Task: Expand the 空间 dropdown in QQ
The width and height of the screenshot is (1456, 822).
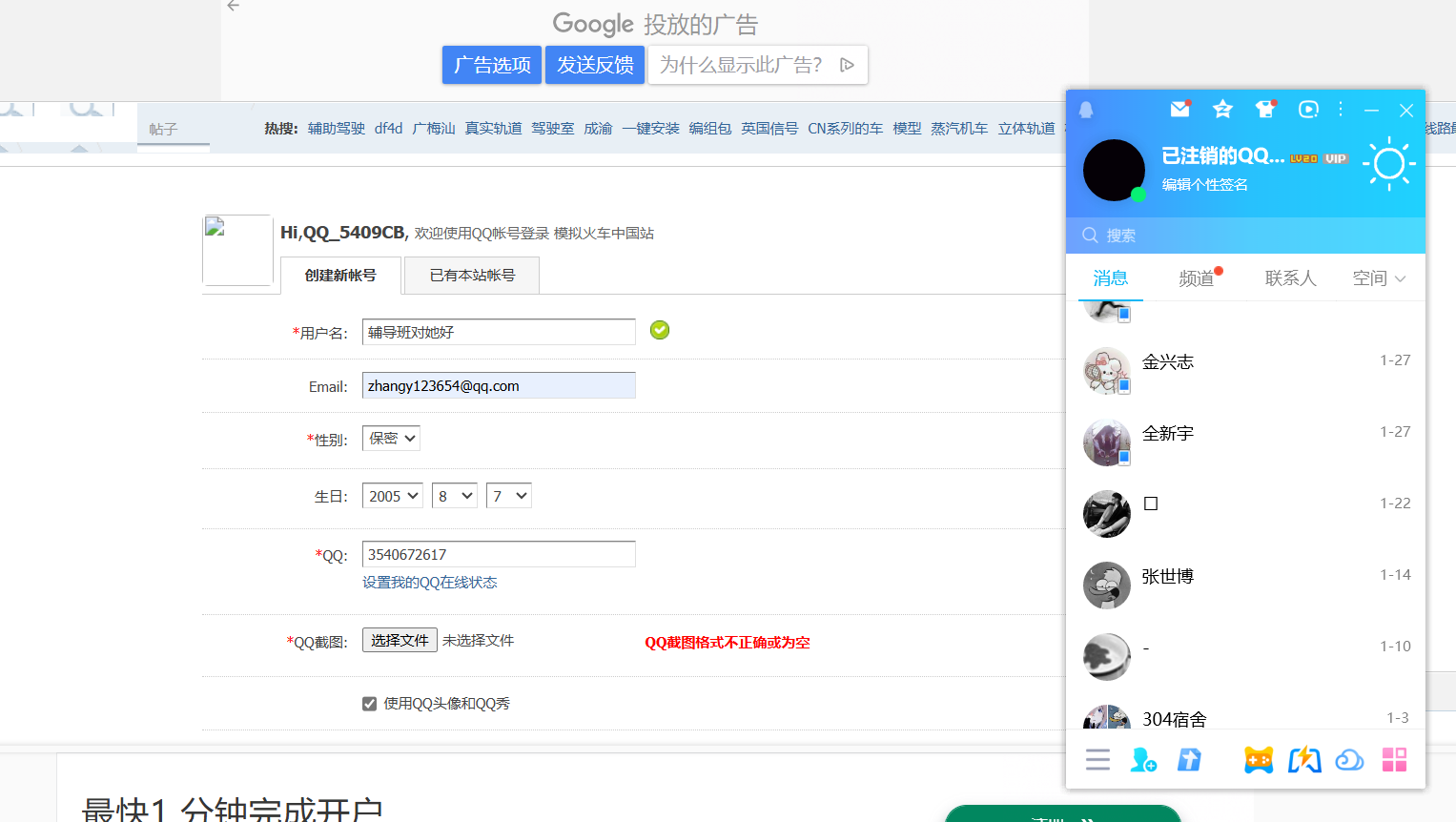Action: tap(1379, 278)
